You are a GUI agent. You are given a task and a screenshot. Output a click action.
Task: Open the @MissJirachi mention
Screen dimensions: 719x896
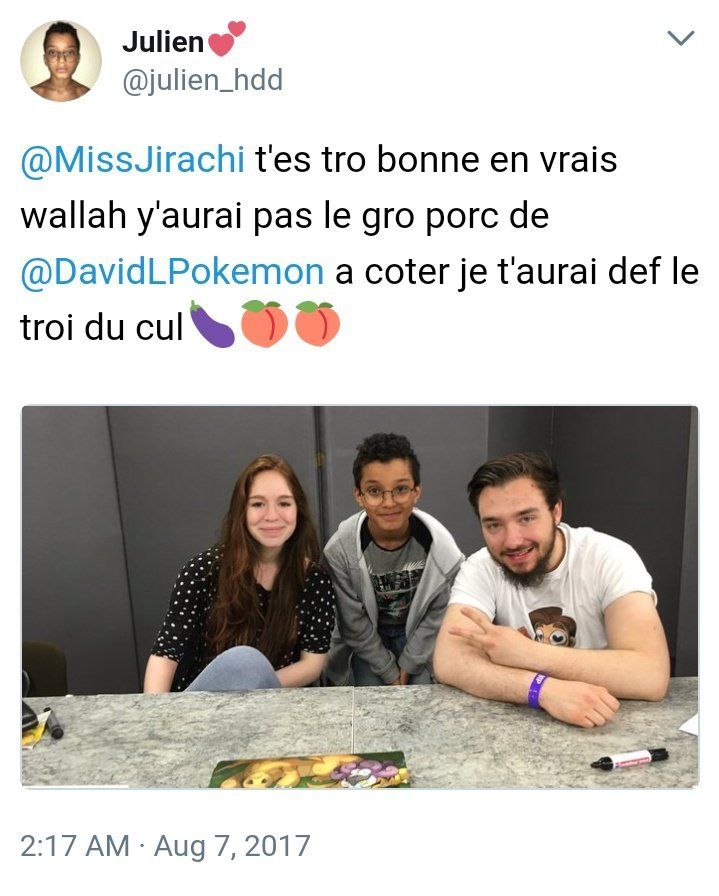pos(133,159)
